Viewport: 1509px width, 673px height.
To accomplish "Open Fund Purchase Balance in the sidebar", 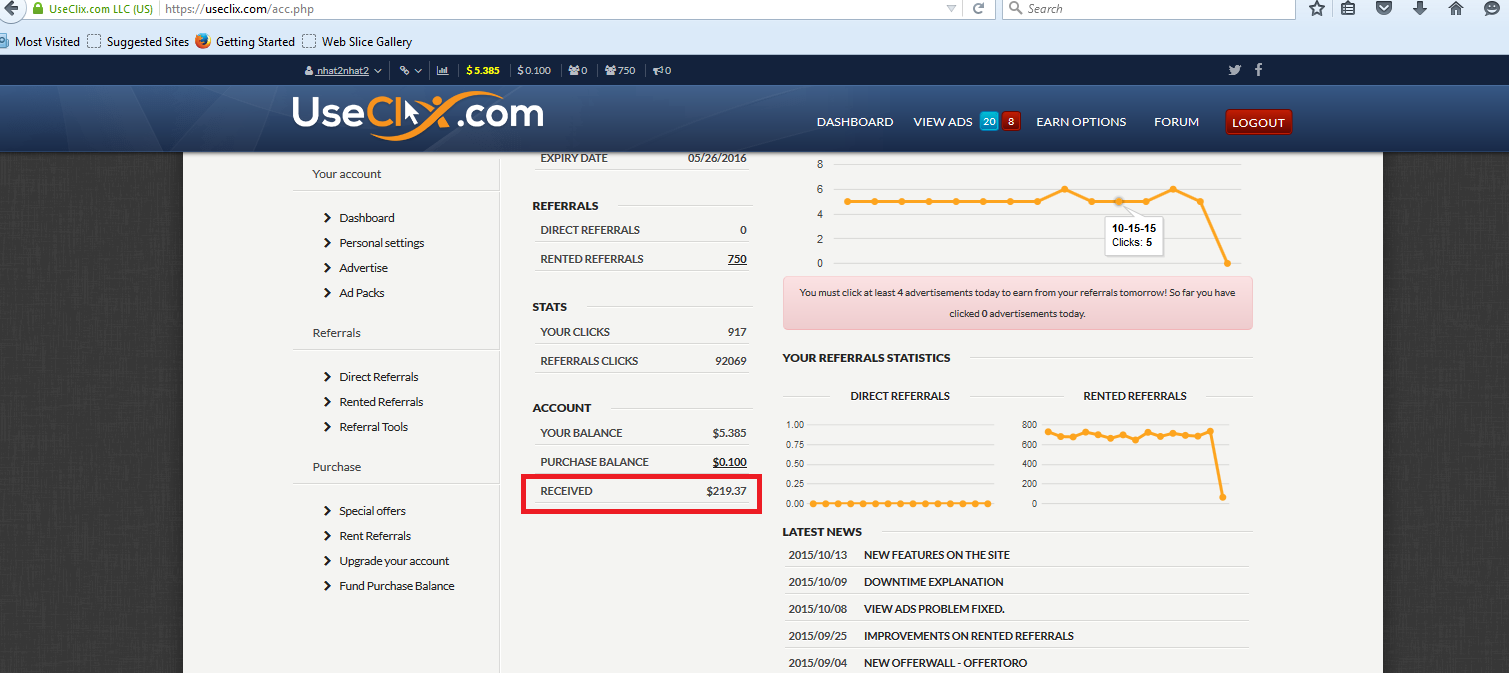I will (396, 586).
